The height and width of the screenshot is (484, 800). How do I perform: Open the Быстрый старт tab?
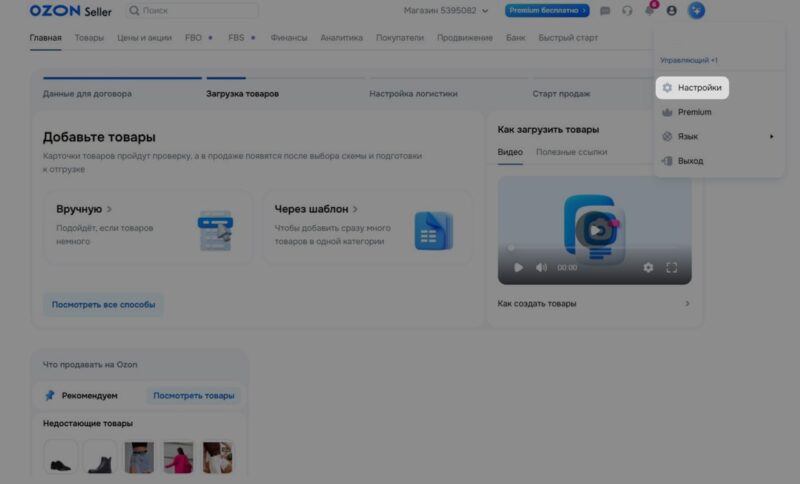[568, 38]
